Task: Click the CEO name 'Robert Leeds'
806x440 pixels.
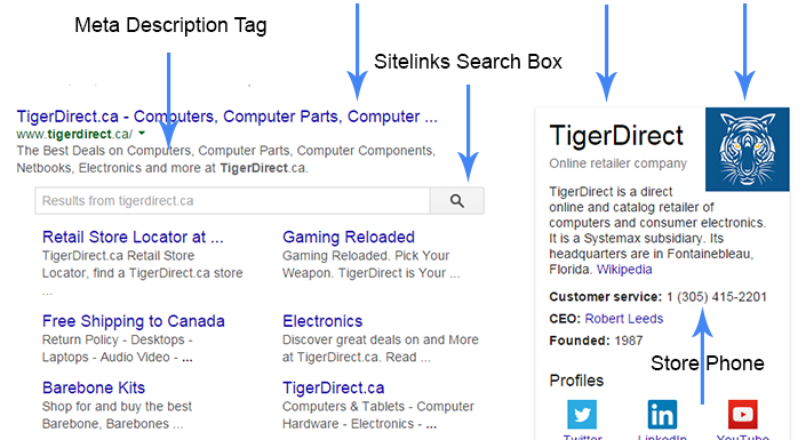Action: click(x=624, y=318)
